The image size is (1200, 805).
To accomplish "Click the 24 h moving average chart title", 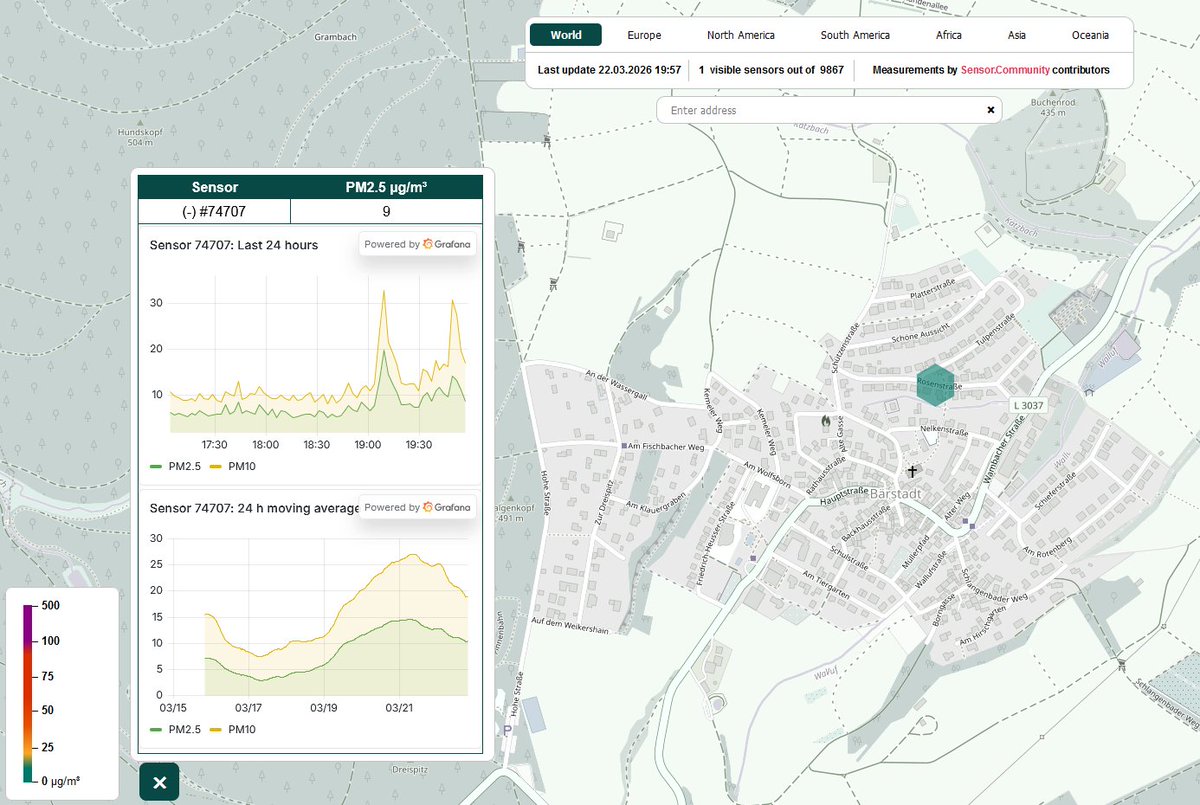I will point(254,508).
